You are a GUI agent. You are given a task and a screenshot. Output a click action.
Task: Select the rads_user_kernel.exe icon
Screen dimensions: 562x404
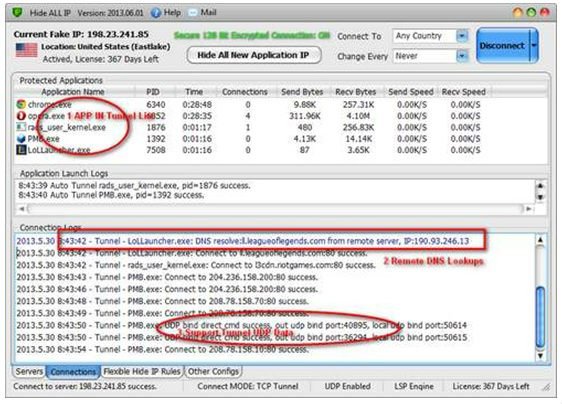(21, 127)
